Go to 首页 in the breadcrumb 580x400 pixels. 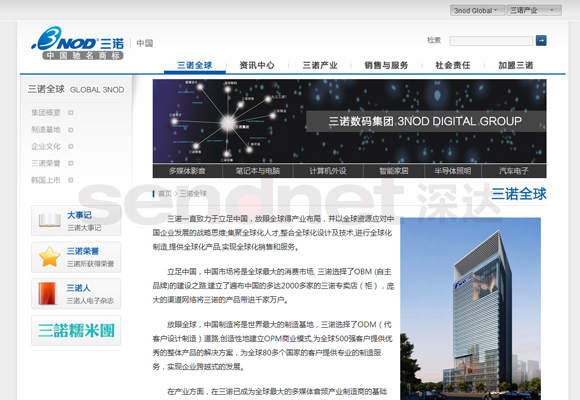[165, 194]
